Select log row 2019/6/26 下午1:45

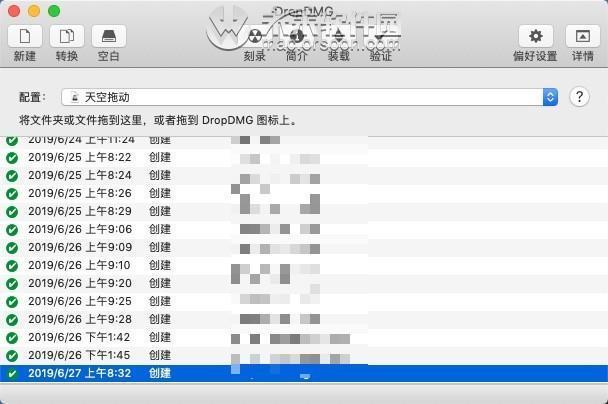pos(304,355)
